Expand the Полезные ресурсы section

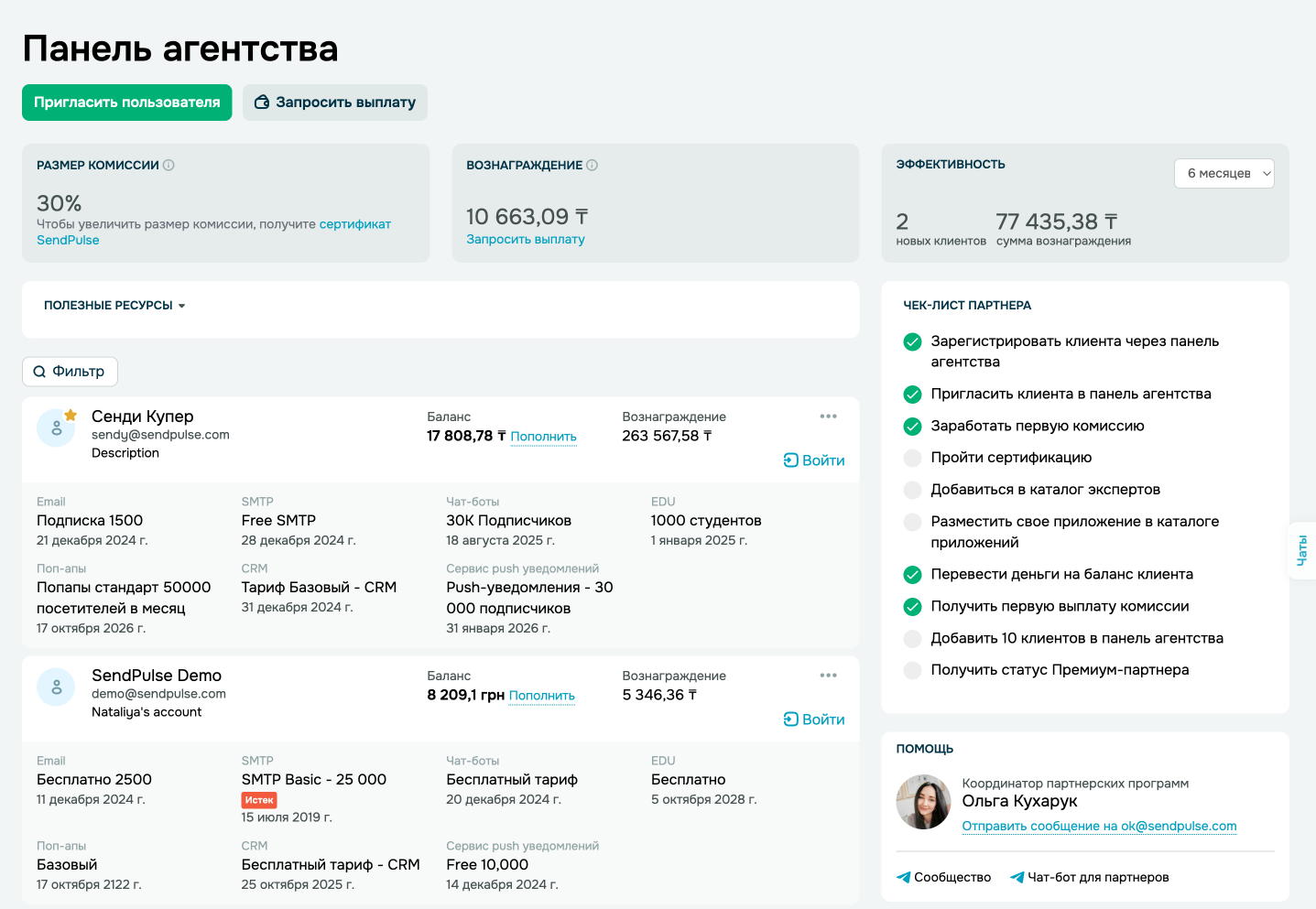(114, 306)
